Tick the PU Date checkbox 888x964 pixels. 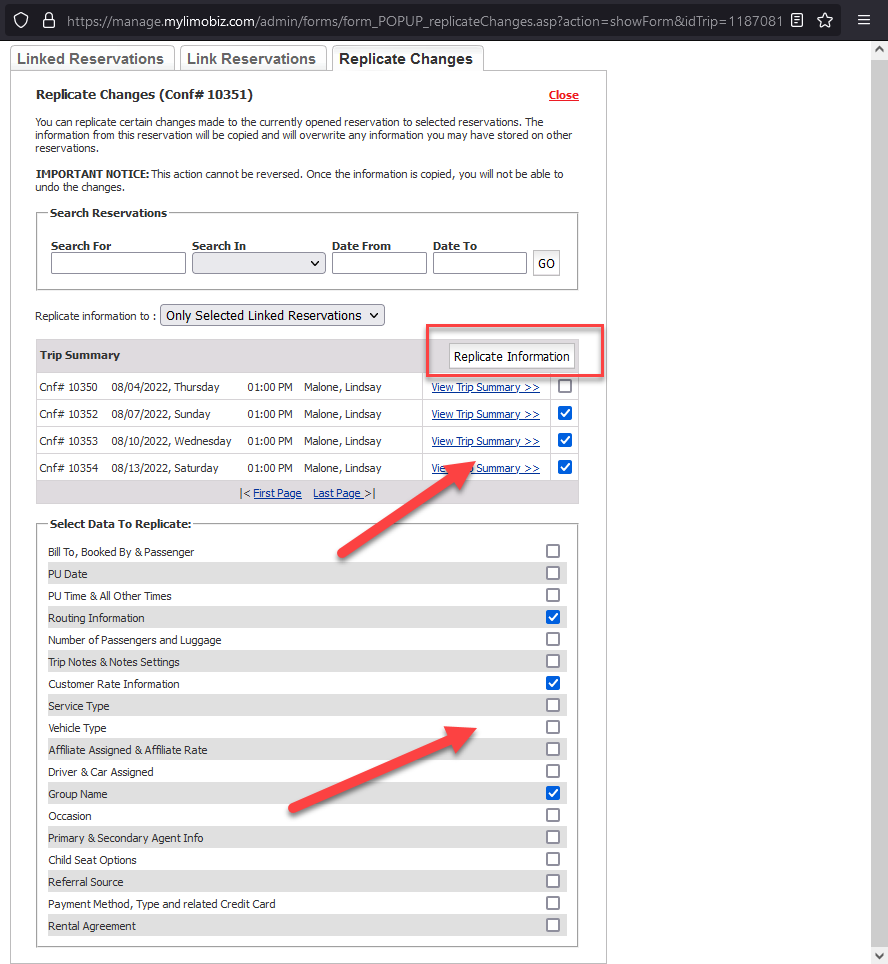(553, 573)
